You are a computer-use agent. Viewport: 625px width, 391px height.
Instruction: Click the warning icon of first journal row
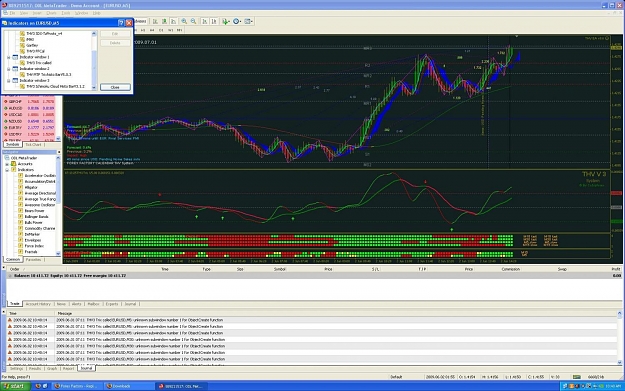point(10,320)
